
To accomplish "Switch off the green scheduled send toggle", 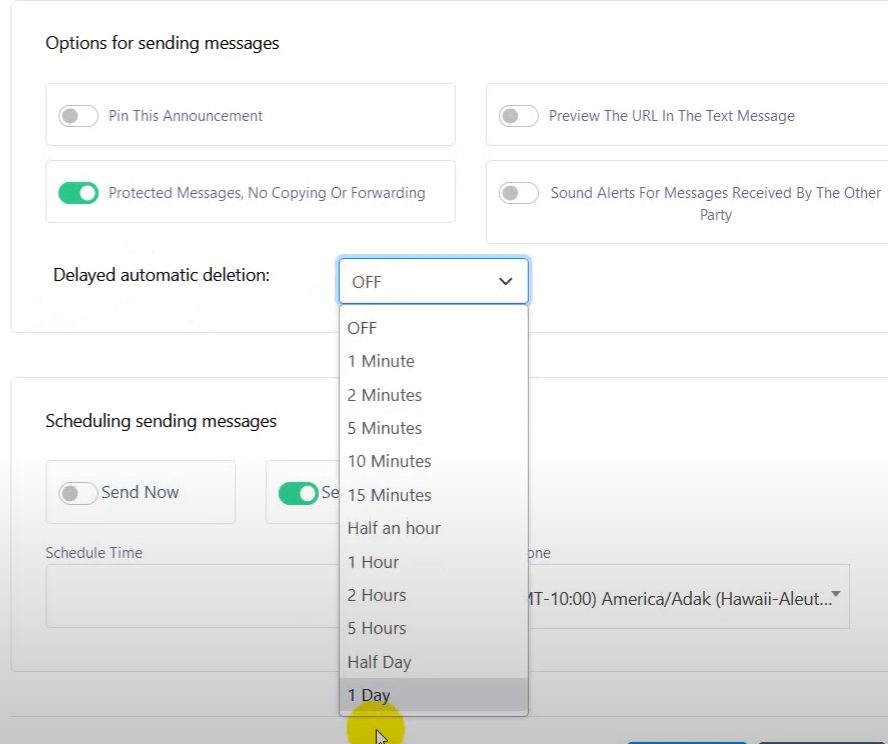I will pyautogui.click(x=298, y=492).
